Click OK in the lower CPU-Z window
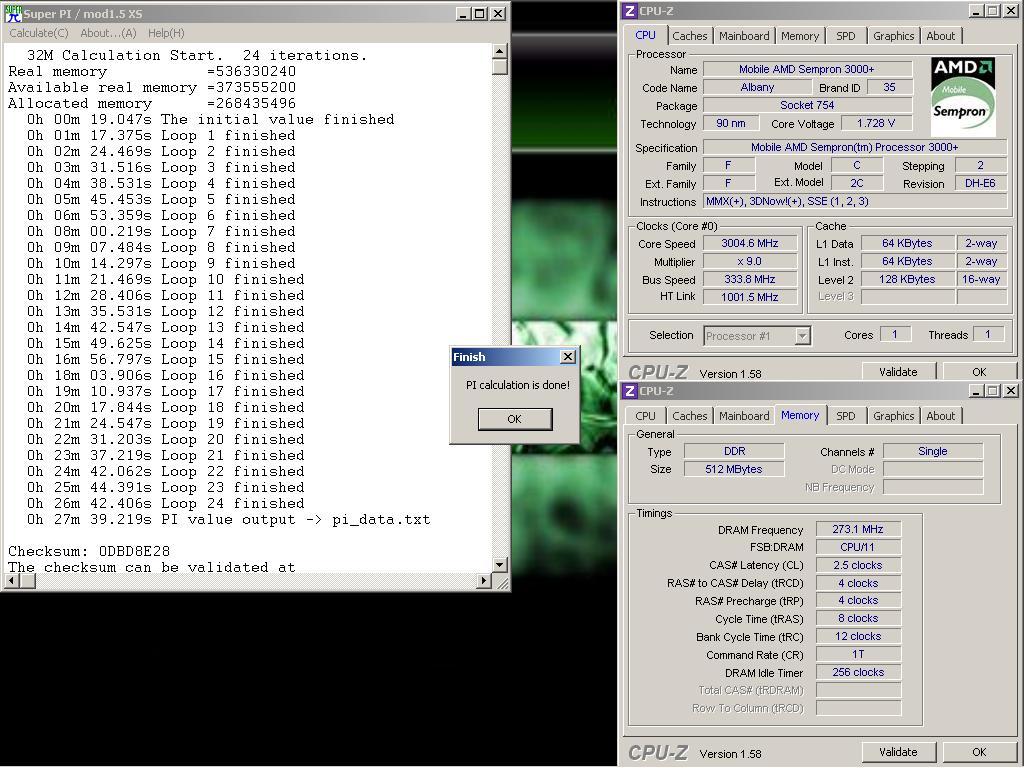This screenshot has height=768, width=1024. 979,752
